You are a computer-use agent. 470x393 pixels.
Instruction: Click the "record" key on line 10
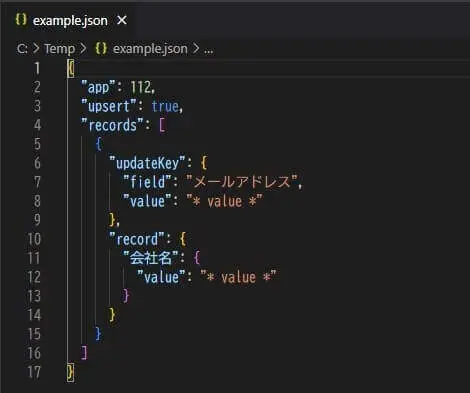pos(137,239)
